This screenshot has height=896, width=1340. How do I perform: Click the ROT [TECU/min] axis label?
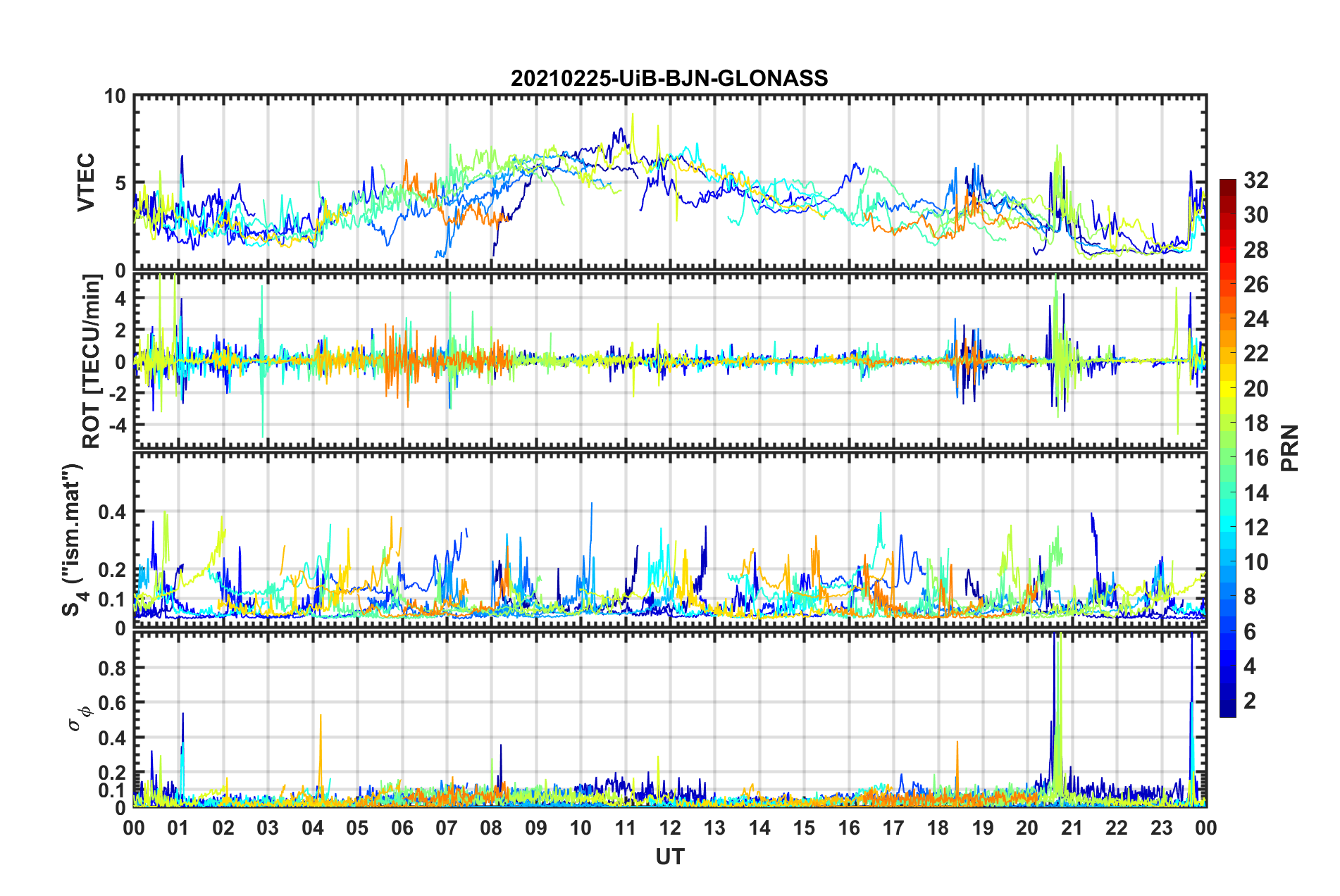coord(92,361)
